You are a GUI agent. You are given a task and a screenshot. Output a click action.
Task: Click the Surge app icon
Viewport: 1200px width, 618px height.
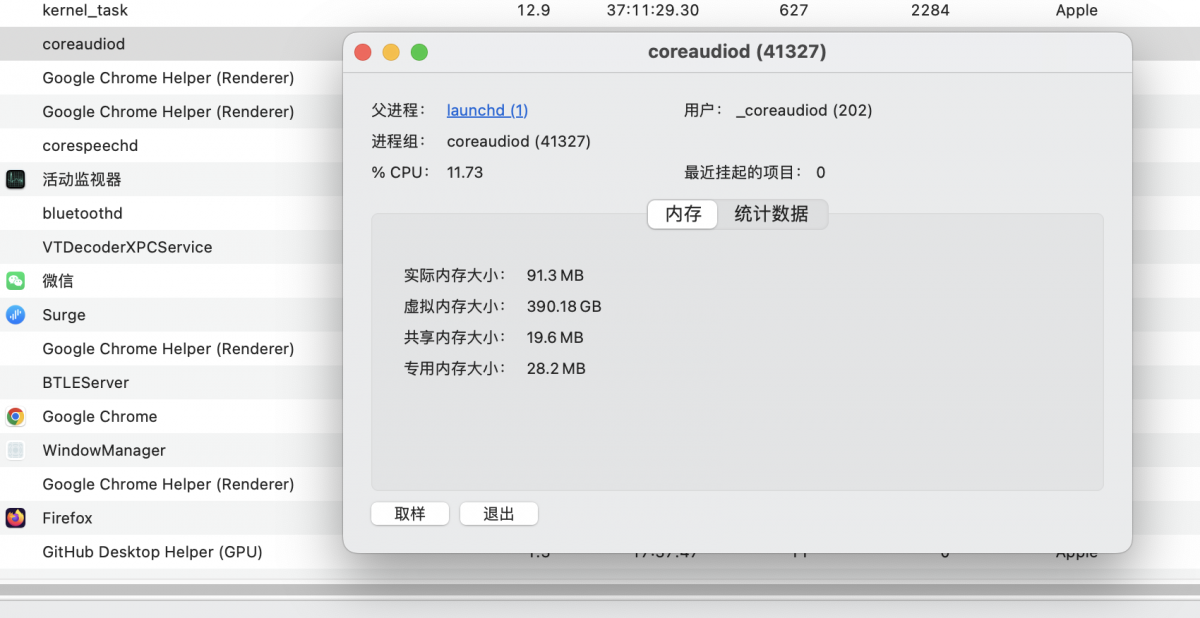point(15,315)
